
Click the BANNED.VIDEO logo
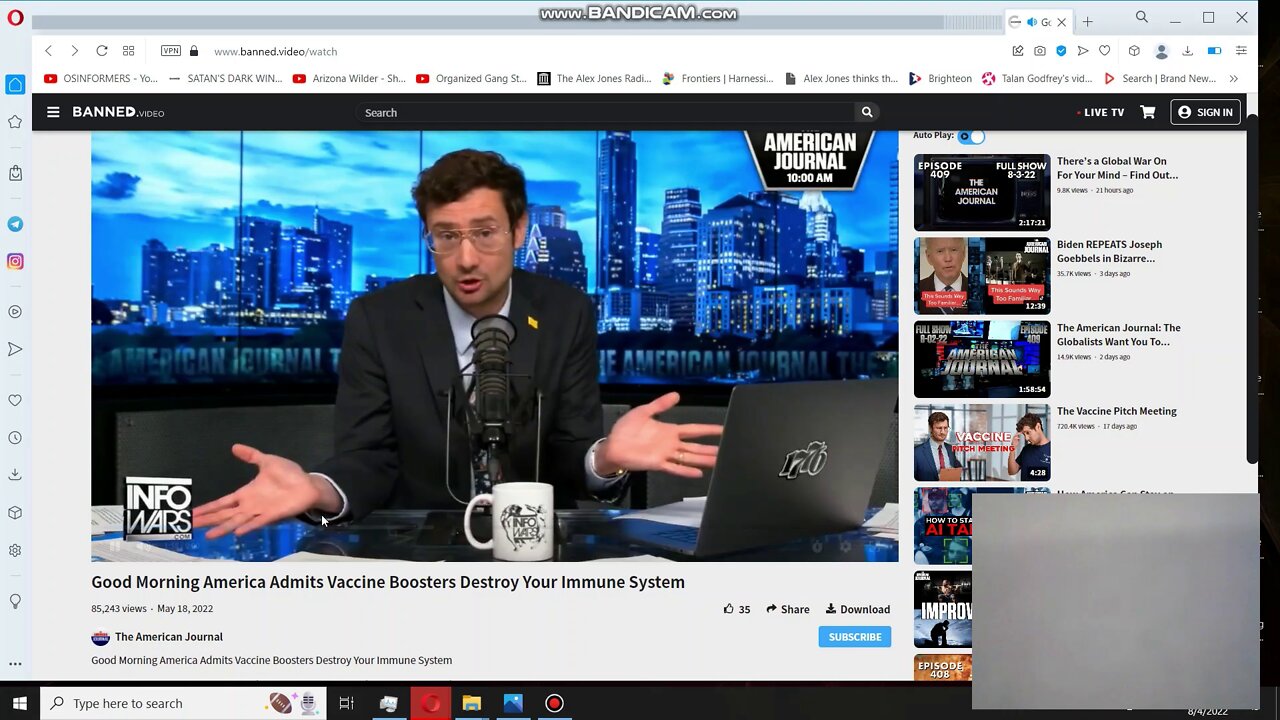click(118, 112)
